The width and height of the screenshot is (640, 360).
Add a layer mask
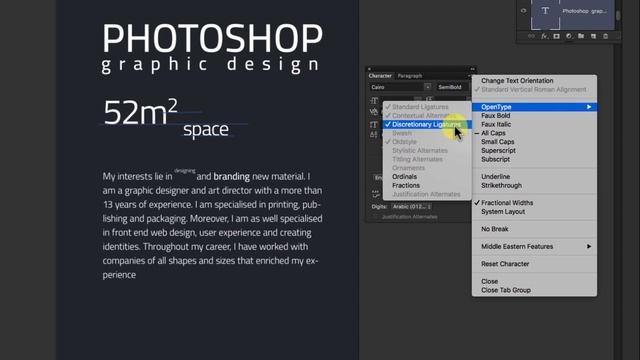(x=556, y=36)
